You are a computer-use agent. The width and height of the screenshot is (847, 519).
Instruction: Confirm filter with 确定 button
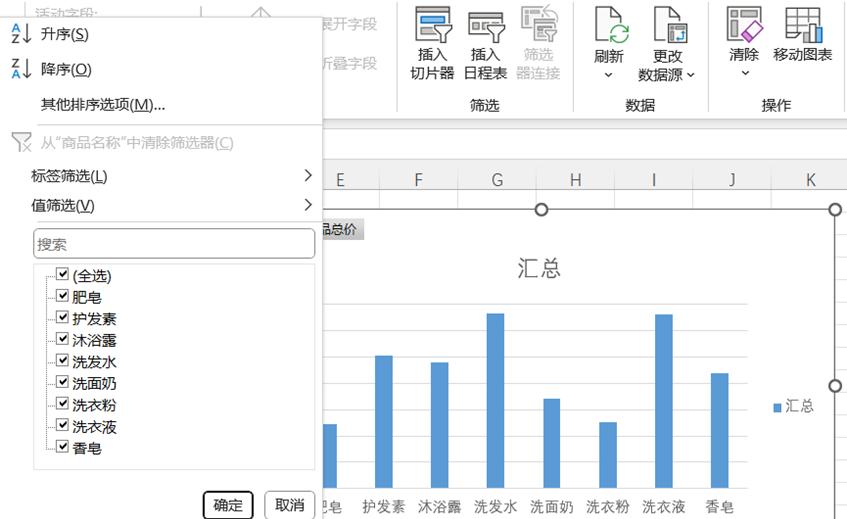point(228,505)
